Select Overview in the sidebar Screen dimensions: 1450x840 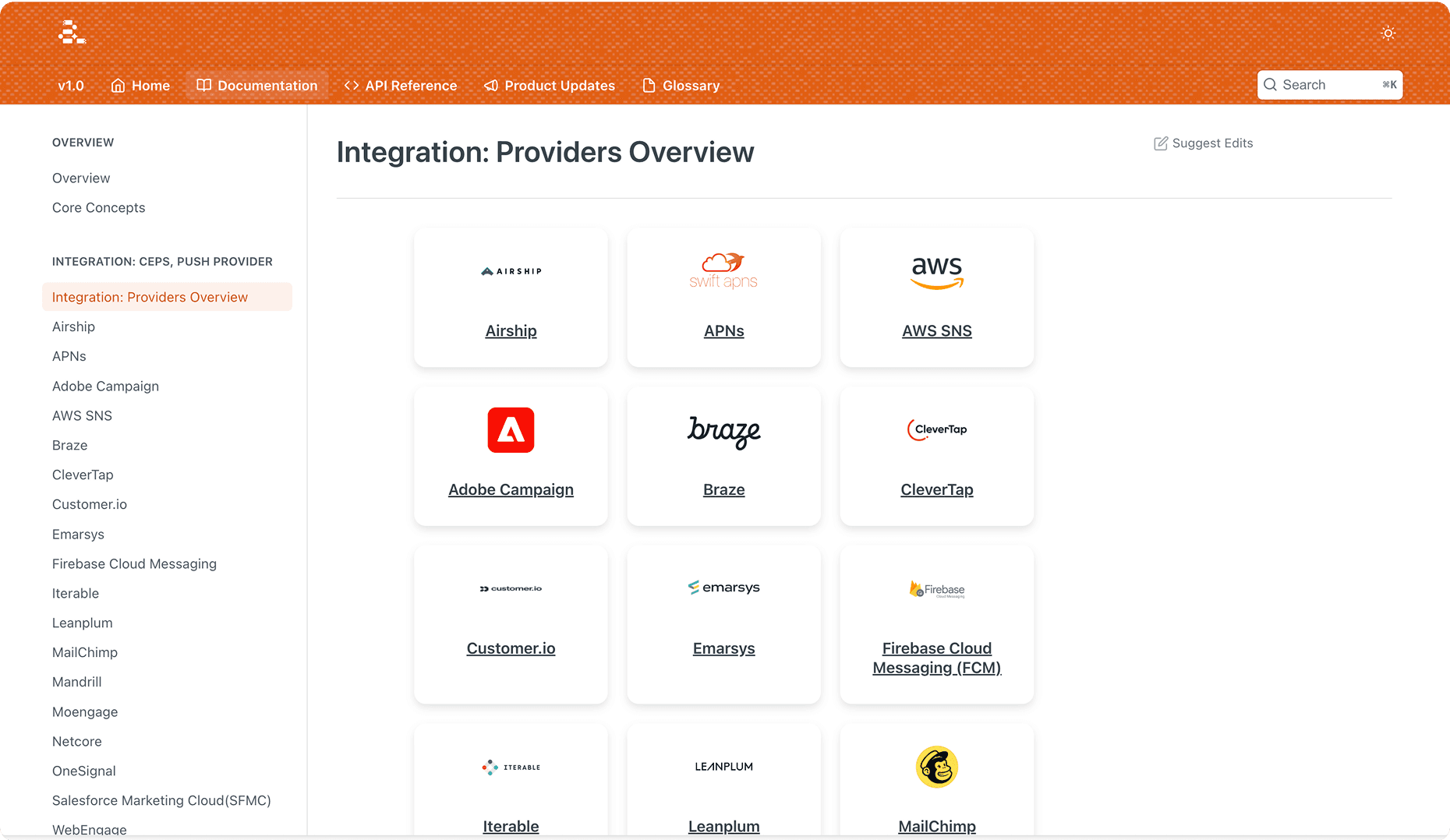[x=81, y=178]
